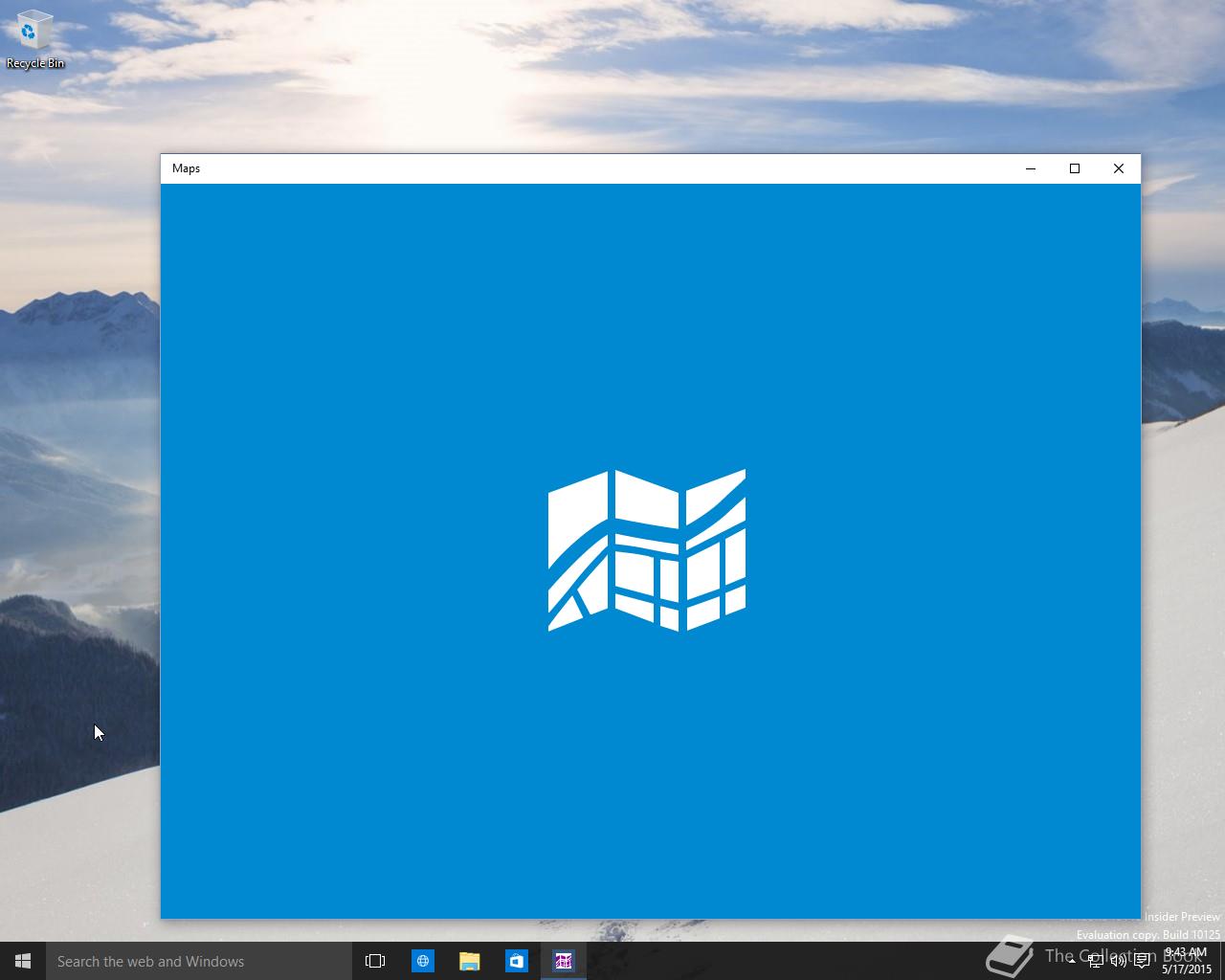This screenshot has width=1225, height=980.
Task: Launch the browser globe icon on taskbar
Action: [422, 961]
